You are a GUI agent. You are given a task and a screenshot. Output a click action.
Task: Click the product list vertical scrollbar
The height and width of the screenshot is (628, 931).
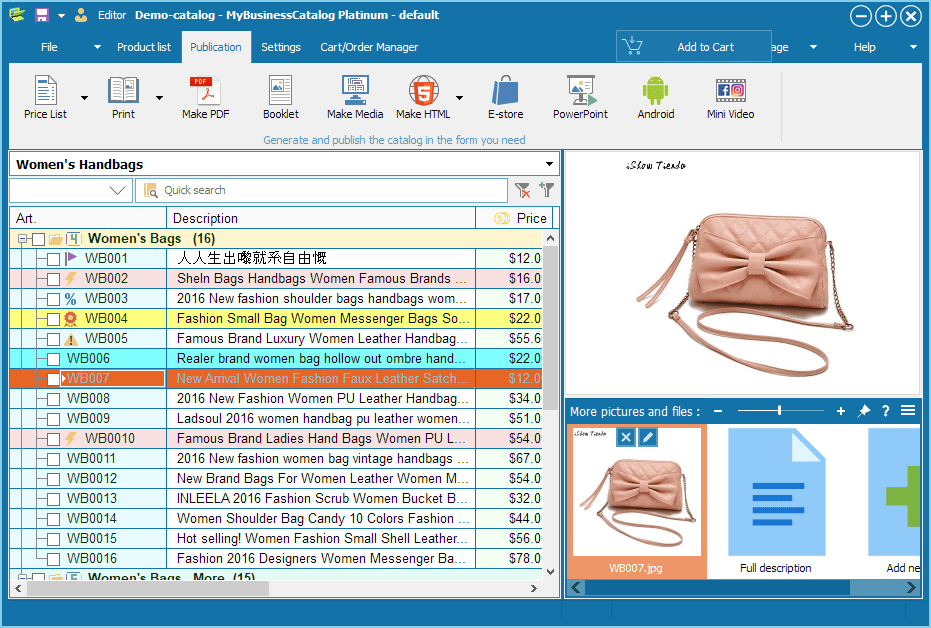[x=550, y=326]
